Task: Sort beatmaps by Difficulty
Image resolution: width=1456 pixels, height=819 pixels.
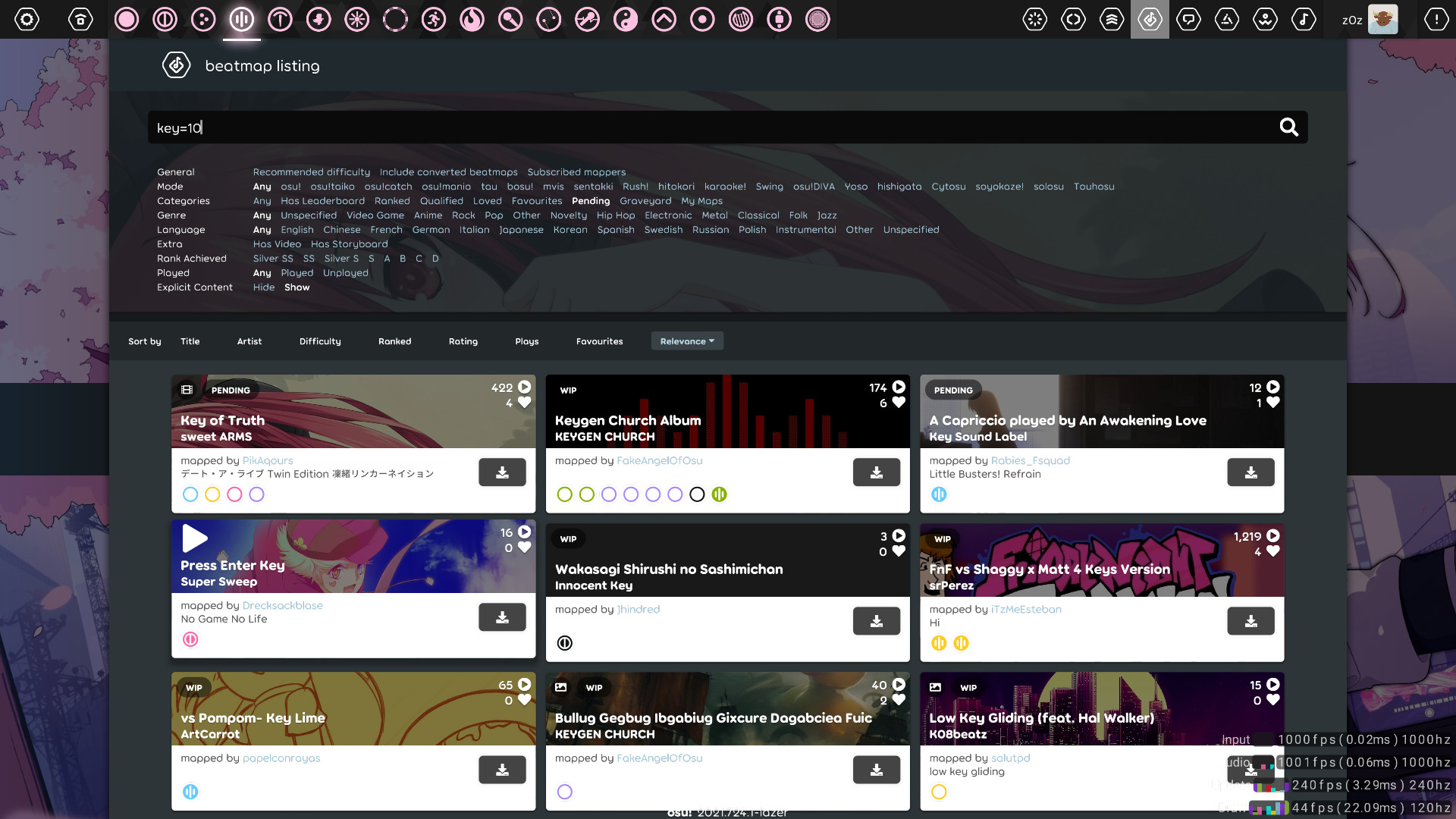Action: (x=319, y=341)
